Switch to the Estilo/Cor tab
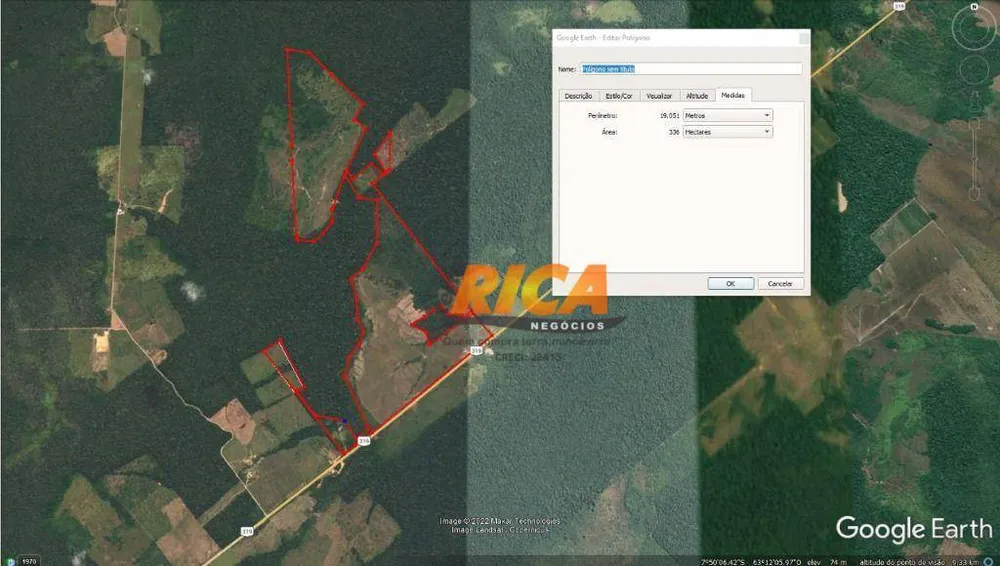 coord(619,96)
